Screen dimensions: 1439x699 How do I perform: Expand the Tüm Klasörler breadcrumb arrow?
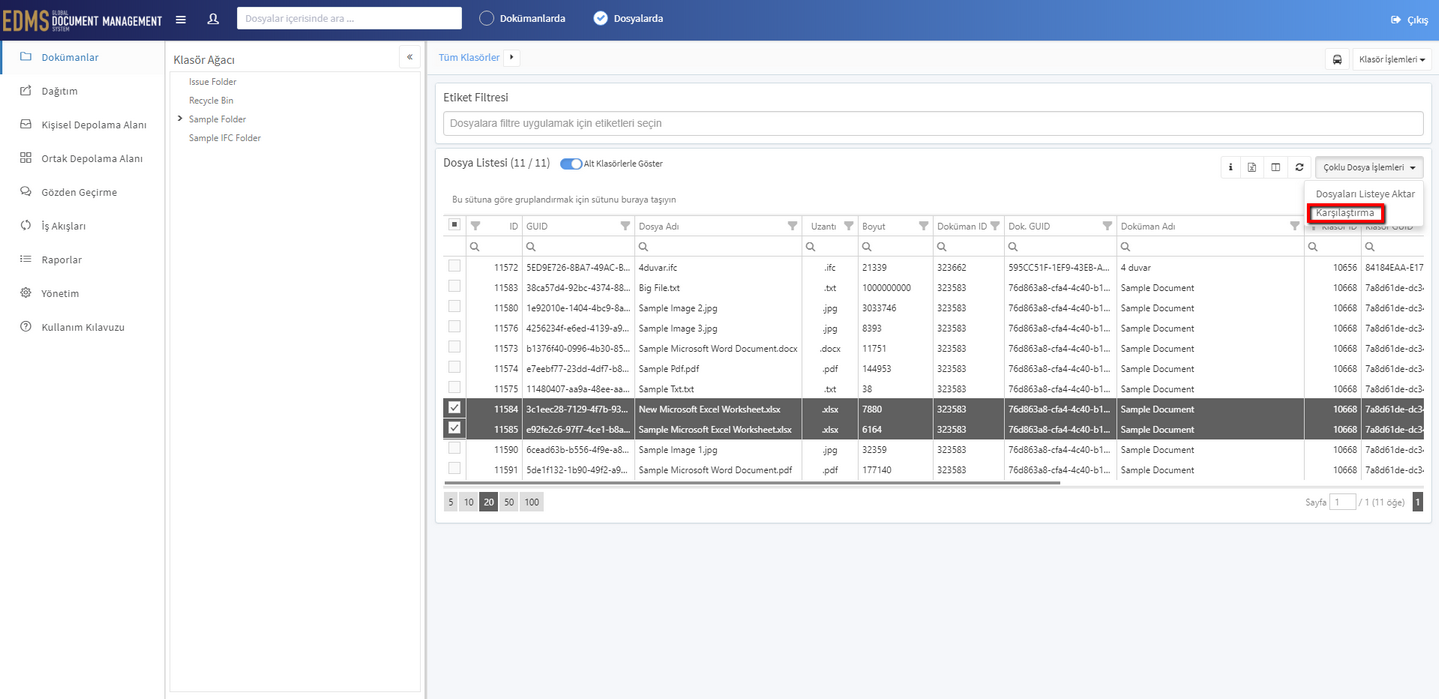pyautogui.click(x=512, y=57)
